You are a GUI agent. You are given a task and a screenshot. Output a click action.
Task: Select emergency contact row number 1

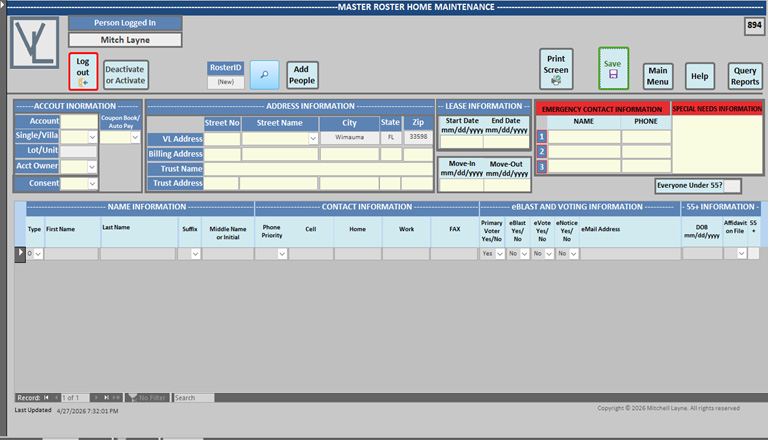pos(542,137)
